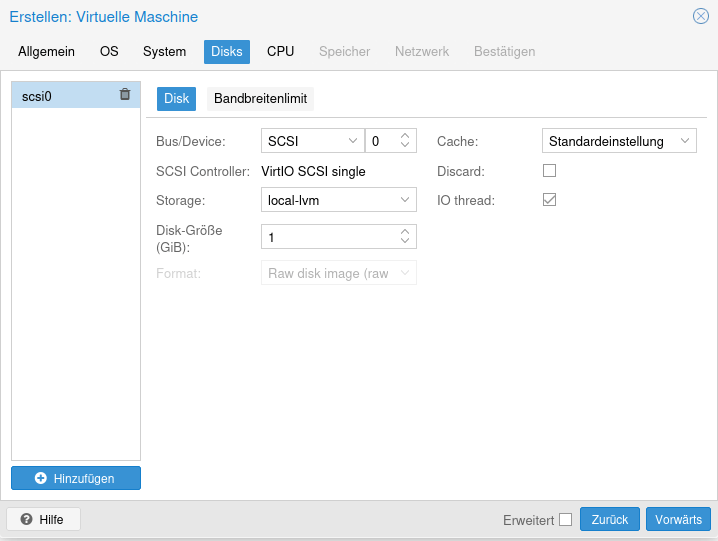Close the Create Virtual Machine dialog

coord(701,16)
